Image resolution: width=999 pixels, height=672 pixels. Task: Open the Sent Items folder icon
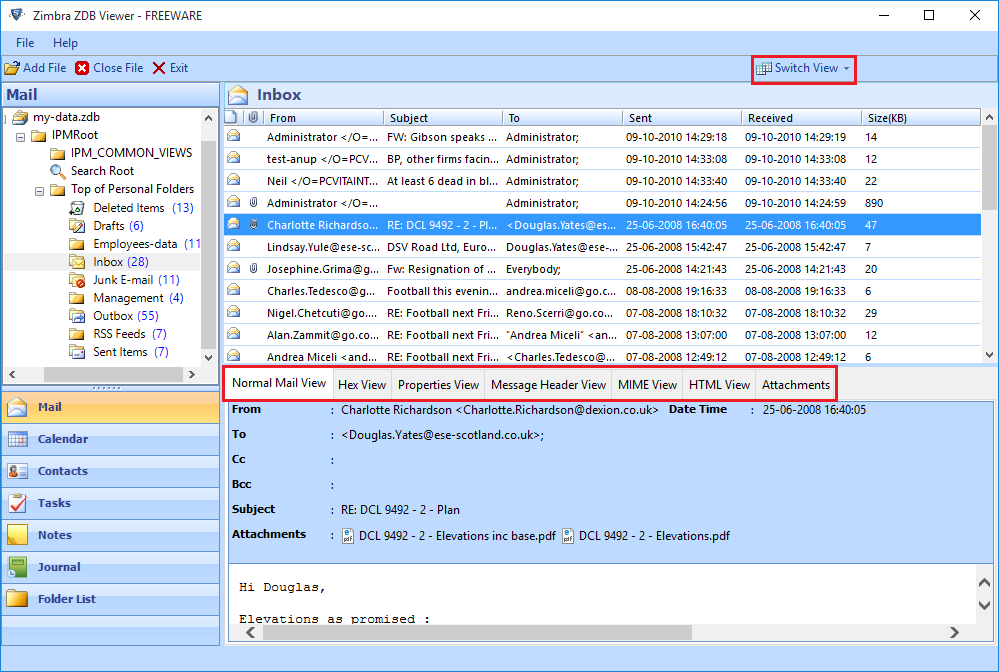coord(76,352)
